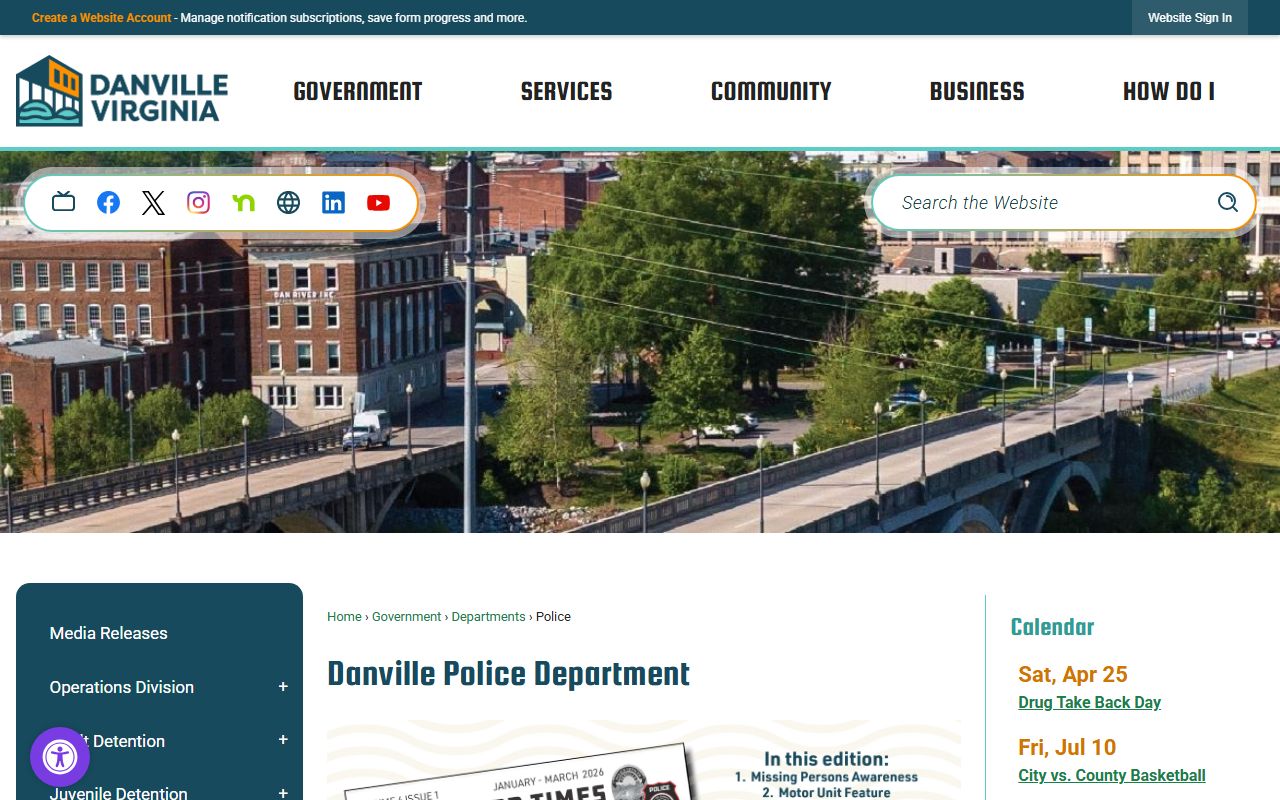Click the search magnifier icon

tap(1228, 203)
